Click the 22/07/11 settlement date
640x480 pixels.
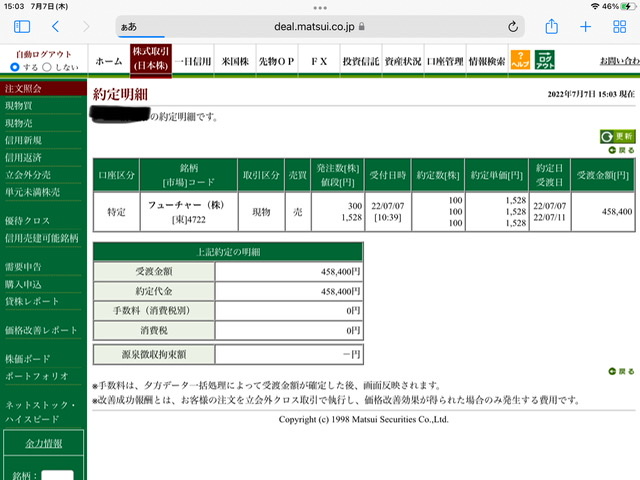[x=549, y=217]
